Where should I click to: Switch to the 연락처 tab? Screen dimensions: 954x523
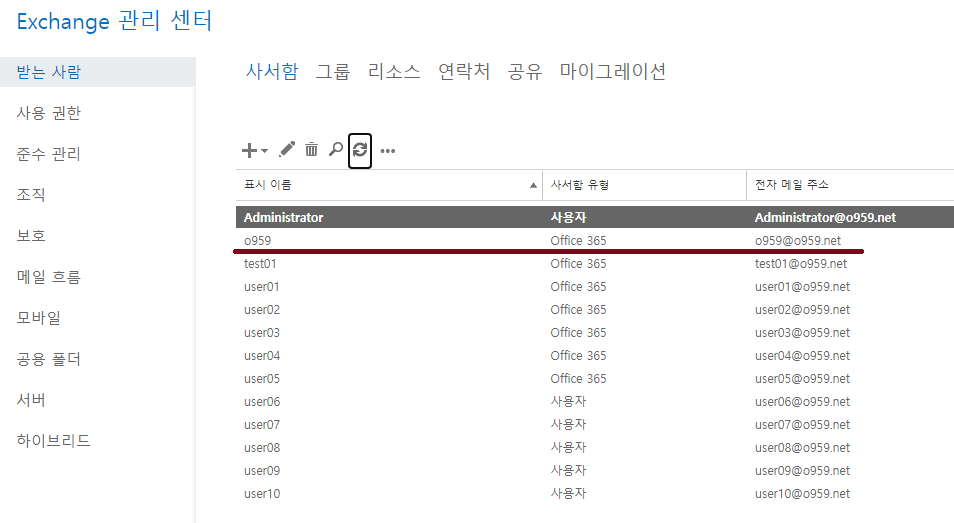click(x=464, y=71)
